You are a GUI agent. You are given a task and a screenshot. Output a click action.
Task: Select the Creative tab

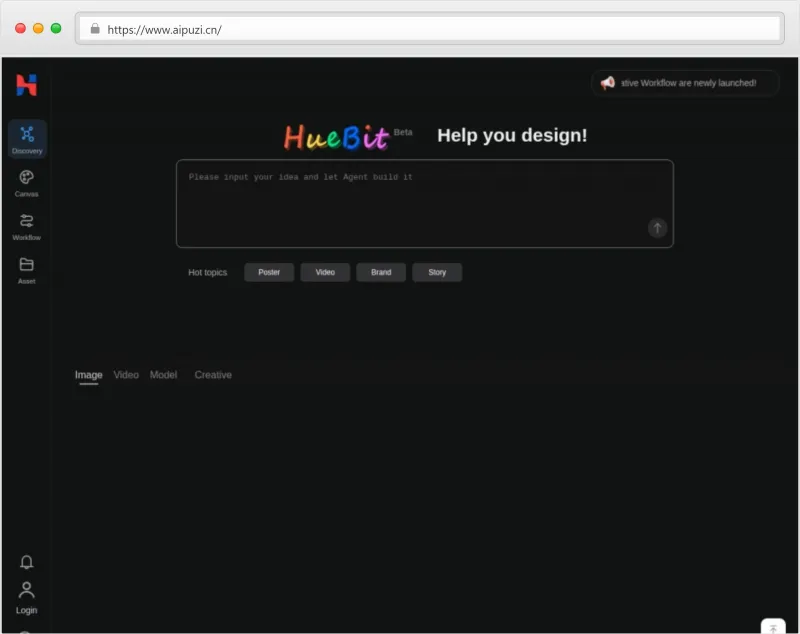(x=212, y=374)
